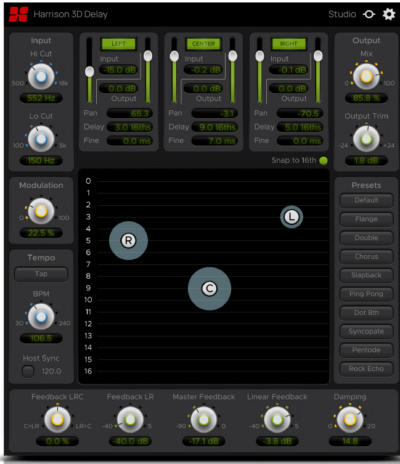Click the LEFT Pan value 65.3
The image size is (400, 464).
[129, 113]
